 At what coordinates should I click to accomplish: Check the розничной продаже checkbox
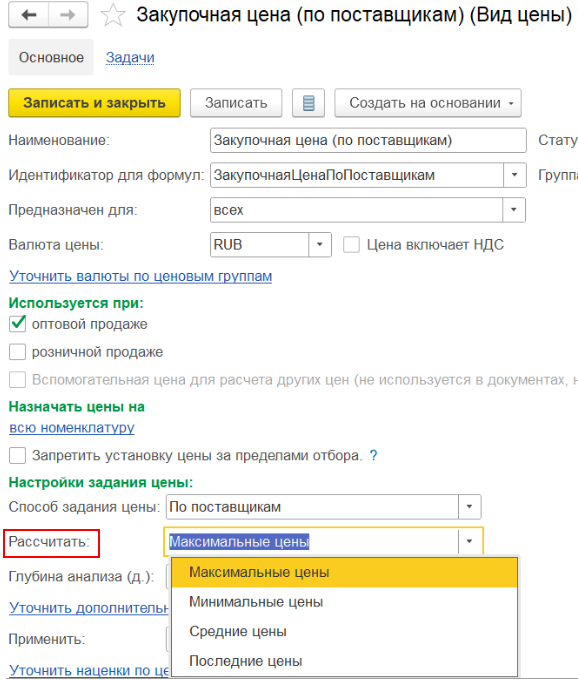(17, 352)
